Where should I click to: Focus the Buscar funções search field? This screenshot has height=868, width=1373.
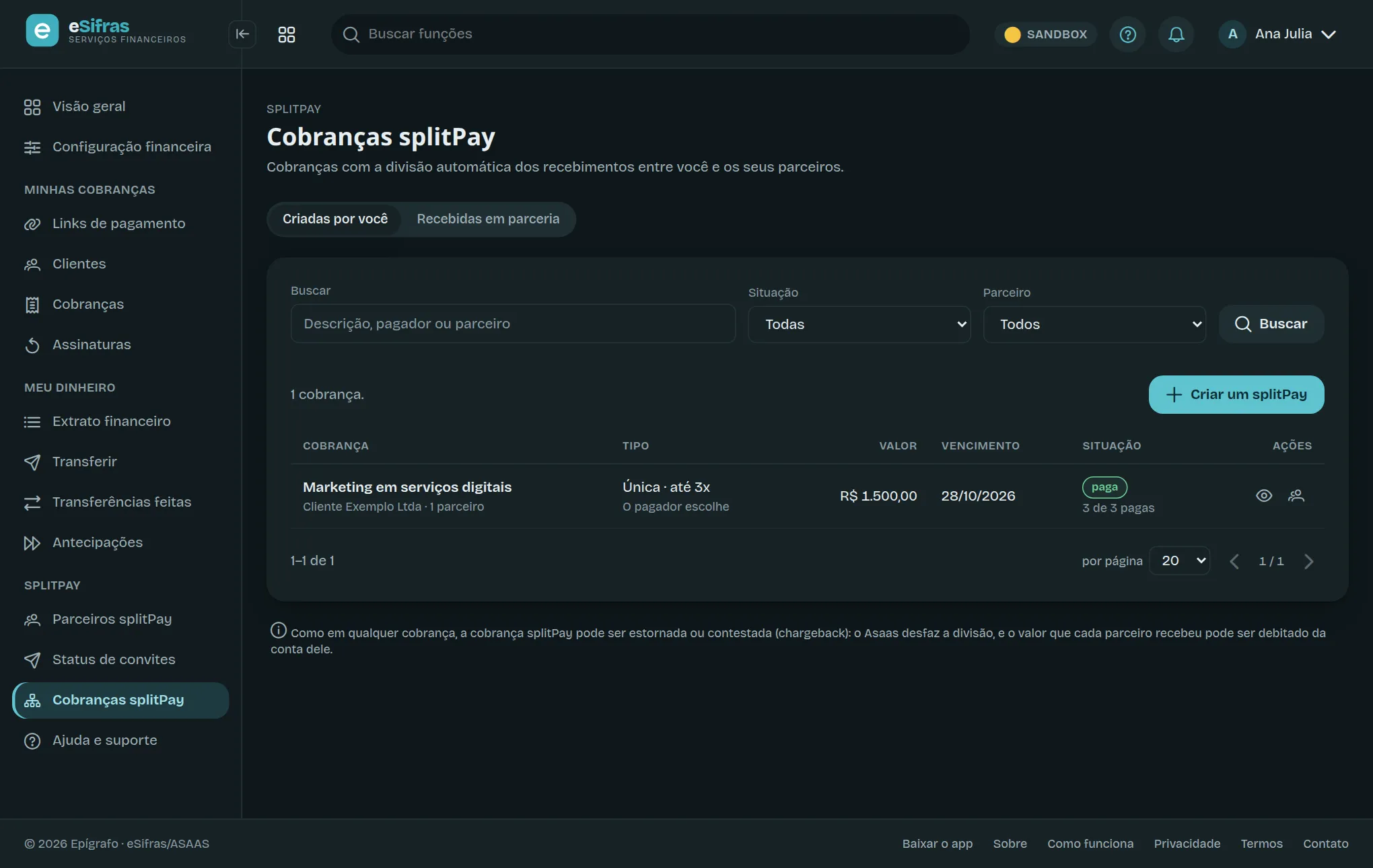(x=650, y=34)
